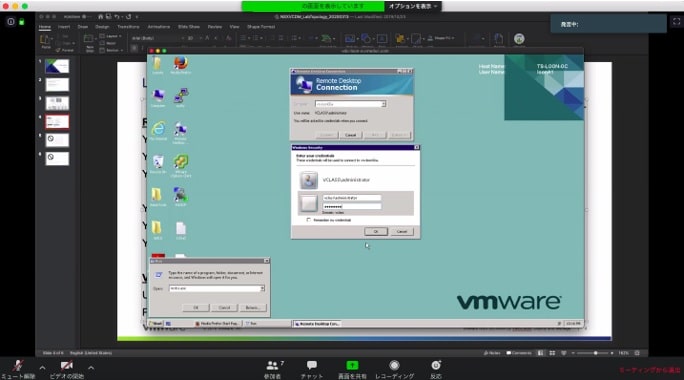
Task: Select slide 5 thumbnail
Action: pyautogui.click(x=57, y=140)
